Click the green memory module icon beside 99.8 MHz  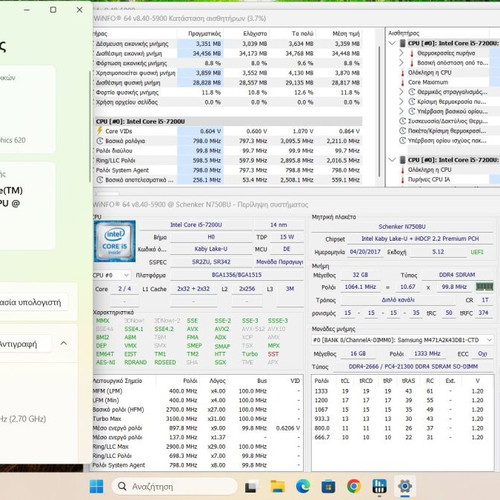click(484, 287)
